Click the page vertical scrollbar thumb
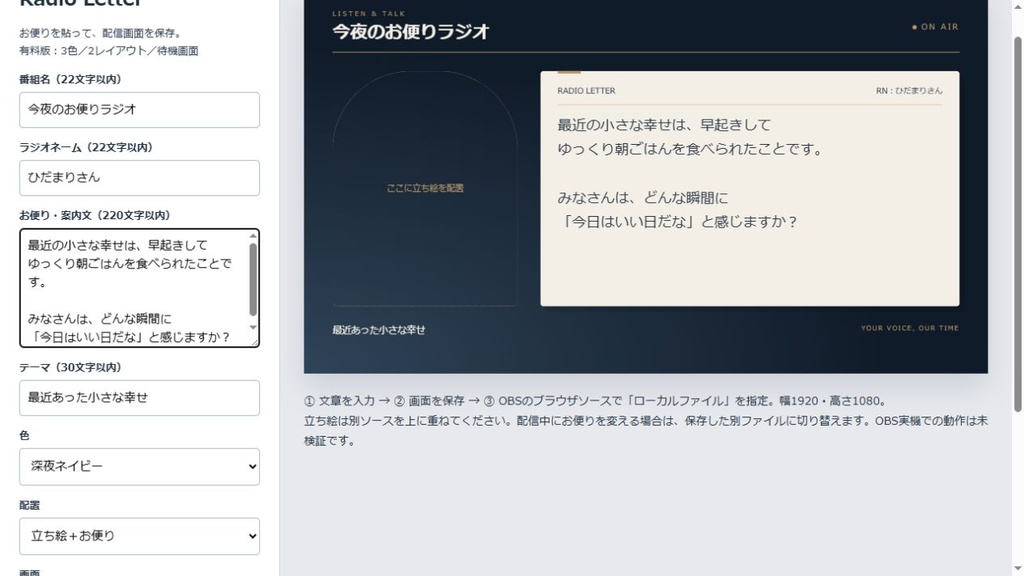 (x=1017, y=224)
